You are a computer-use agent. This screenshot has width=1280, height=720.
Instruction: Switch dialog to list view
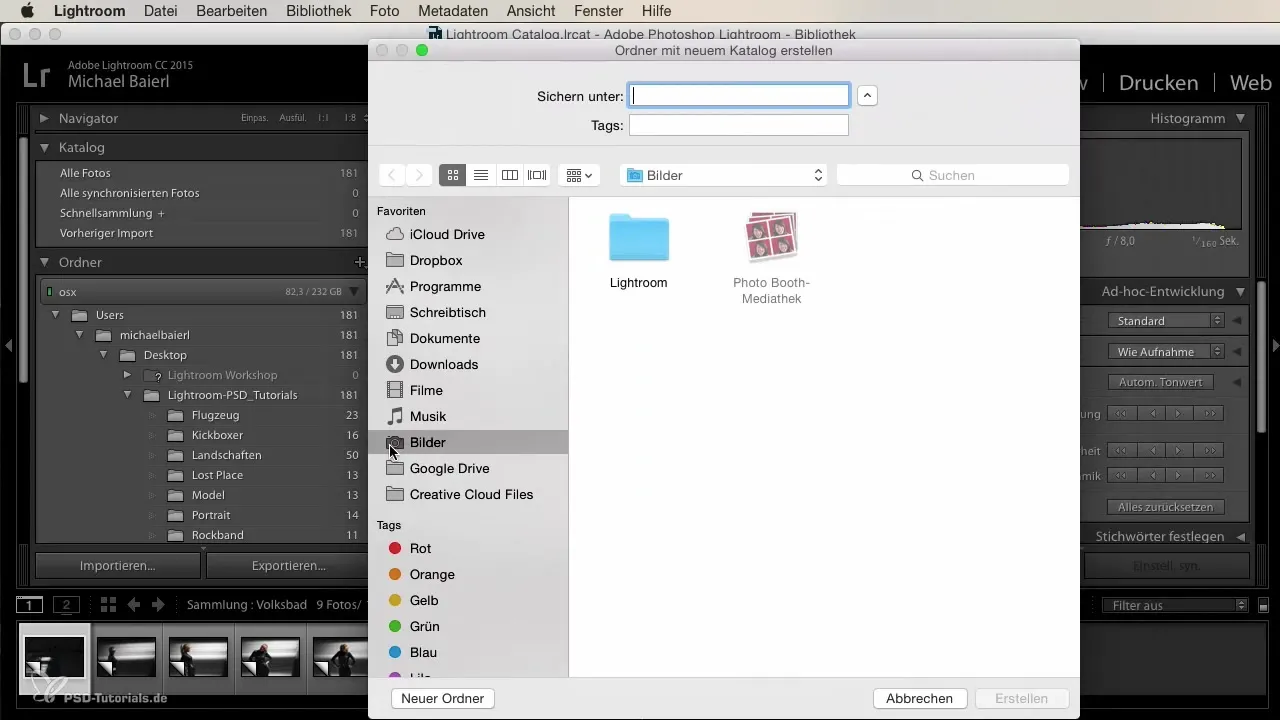click(x=481, y=175)
